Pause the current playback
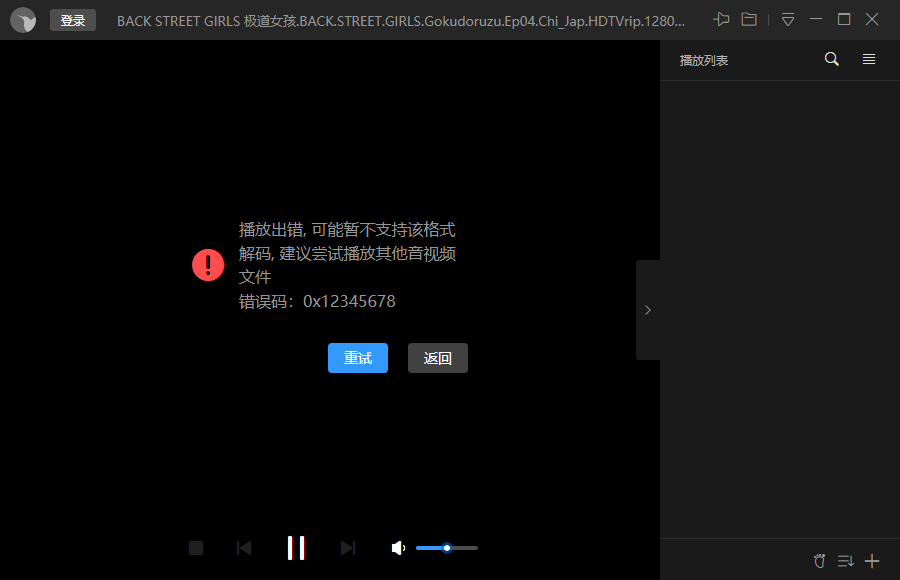 pyautogui.click(x=296, y=548)
